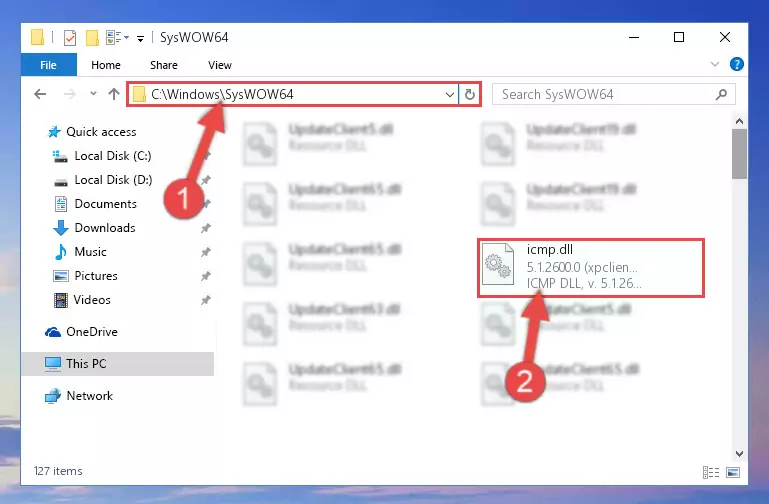769x504 pixels.
Task: Switch to the View ribbon tab
Action: [220, 65]
